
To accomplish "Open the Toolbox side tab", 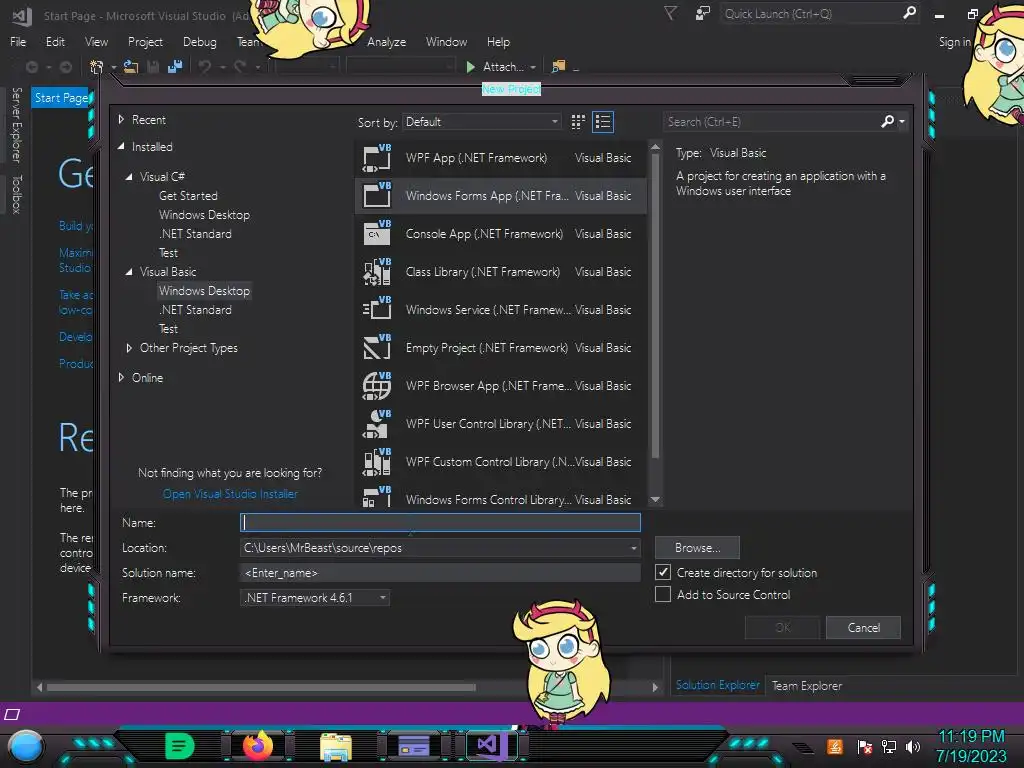I will pyautogui.click(x=17, y=194).
